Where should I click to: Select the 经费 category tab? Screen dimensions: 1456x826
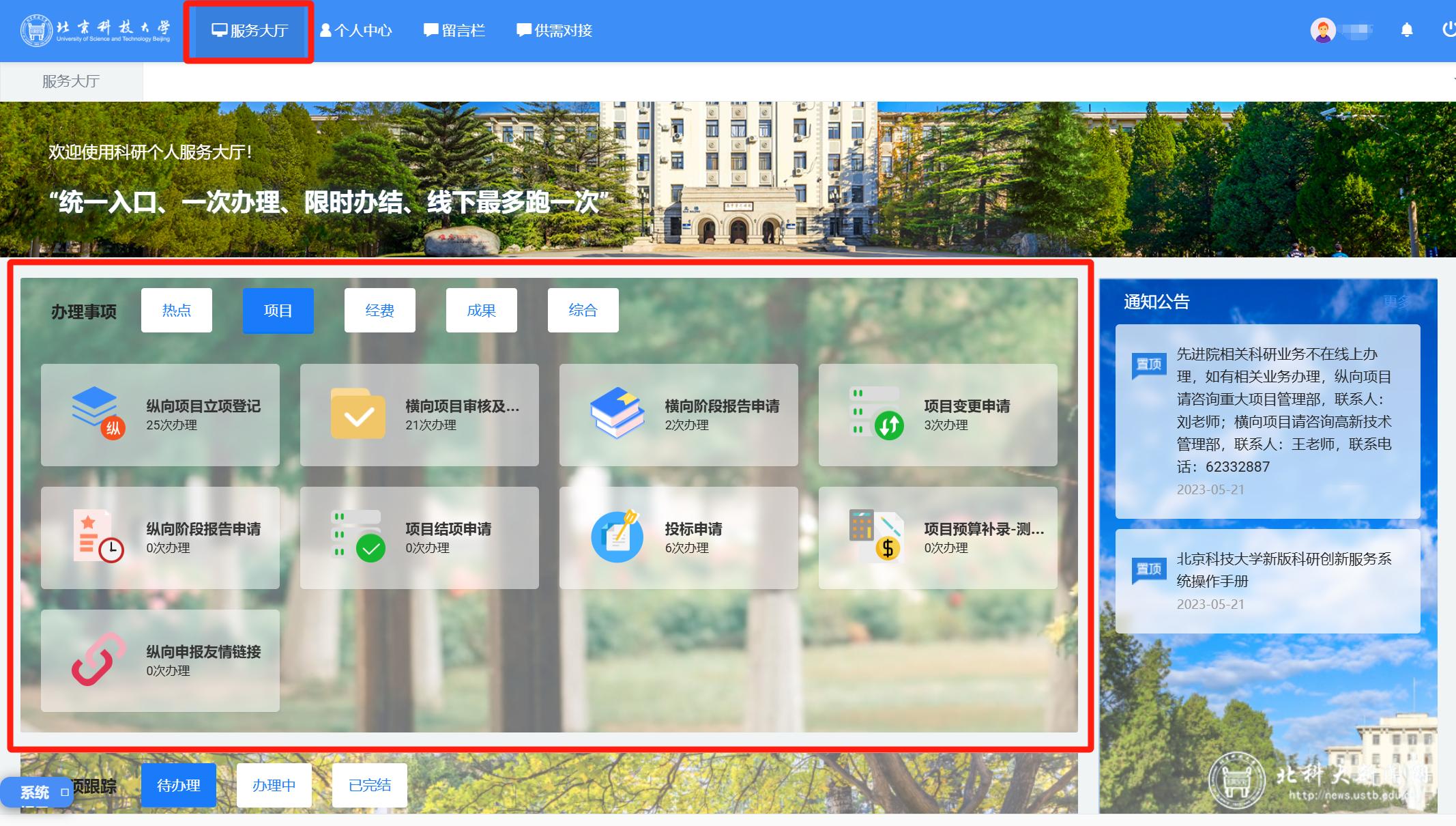point(380,311)
